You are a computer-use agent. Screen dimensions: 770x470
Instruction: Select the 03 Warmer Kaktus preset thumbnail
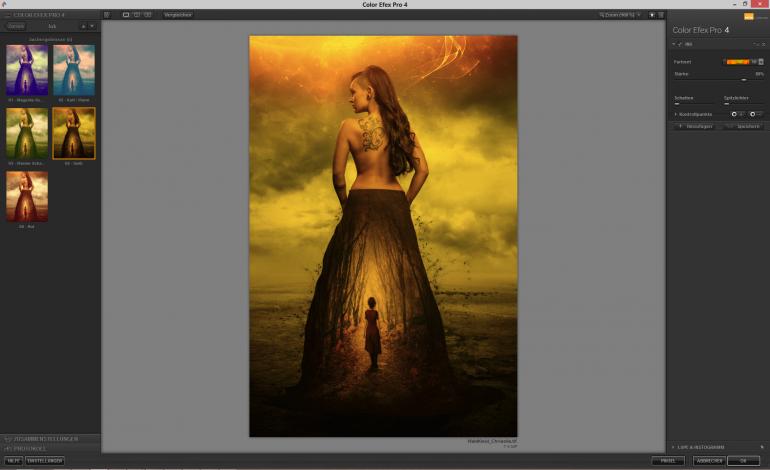tap(27, 133)
